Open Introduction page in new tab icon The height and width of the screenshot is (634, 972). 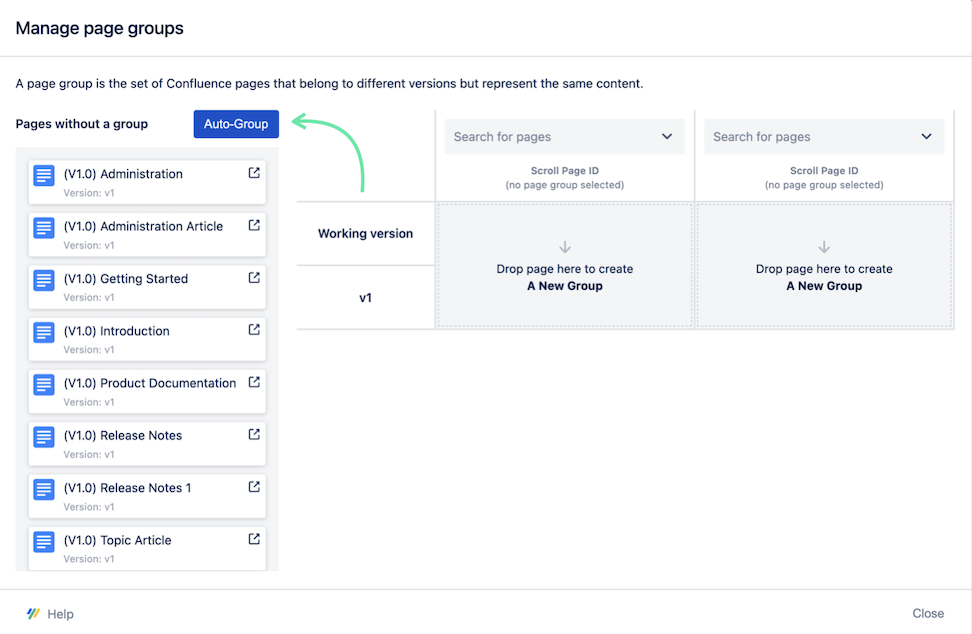click(254, 330)
